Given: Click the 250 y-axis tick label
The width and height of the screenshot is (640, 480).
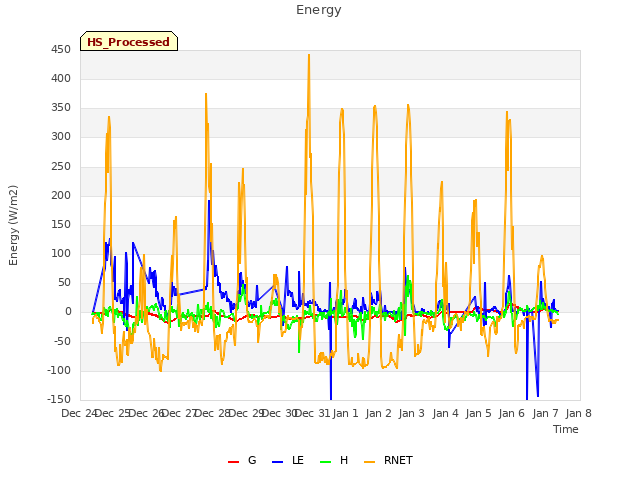Looking at the screenshot, I should coord(61,166).
